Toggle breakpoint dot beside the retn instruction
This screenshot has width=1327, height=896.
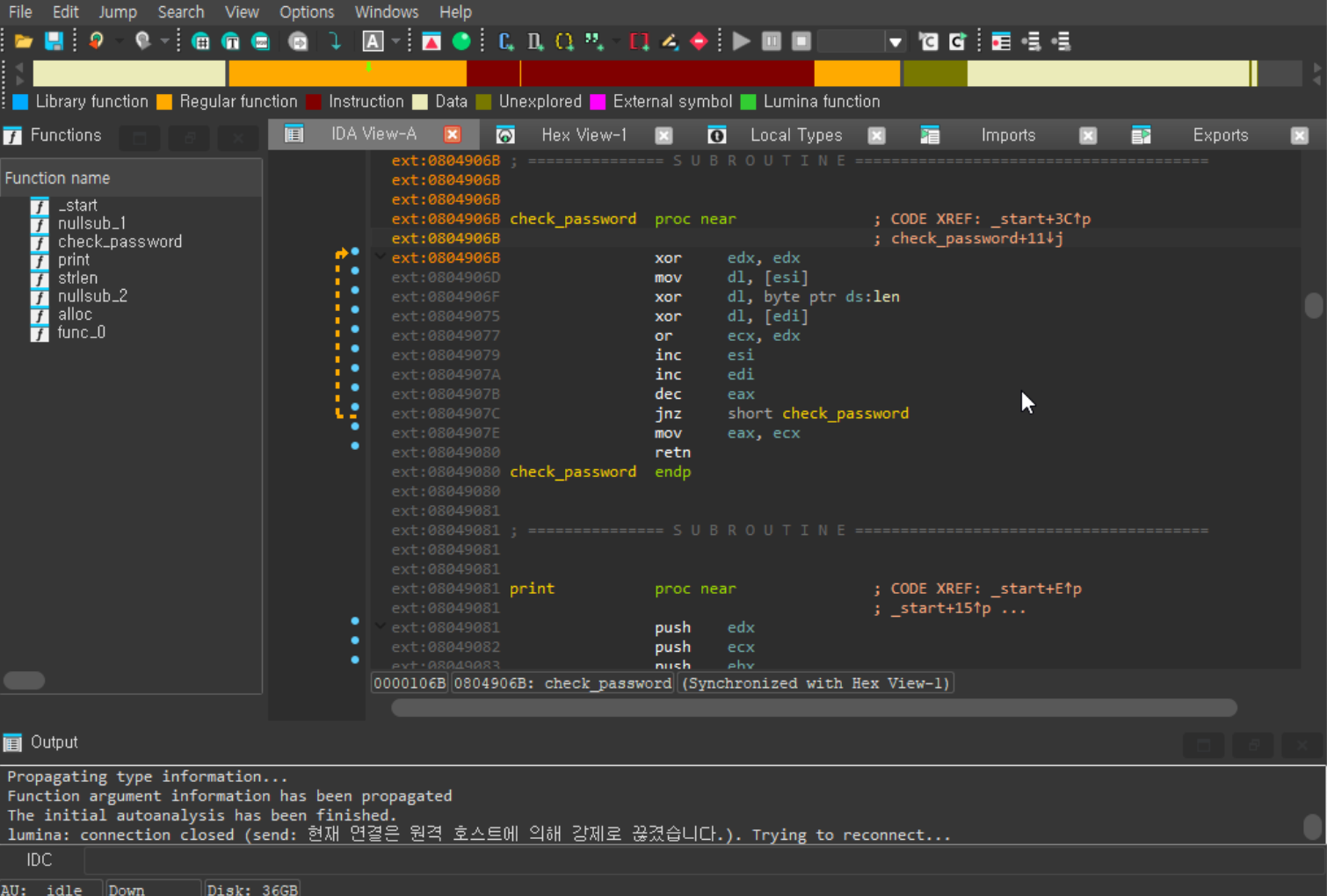coord(355,446)
